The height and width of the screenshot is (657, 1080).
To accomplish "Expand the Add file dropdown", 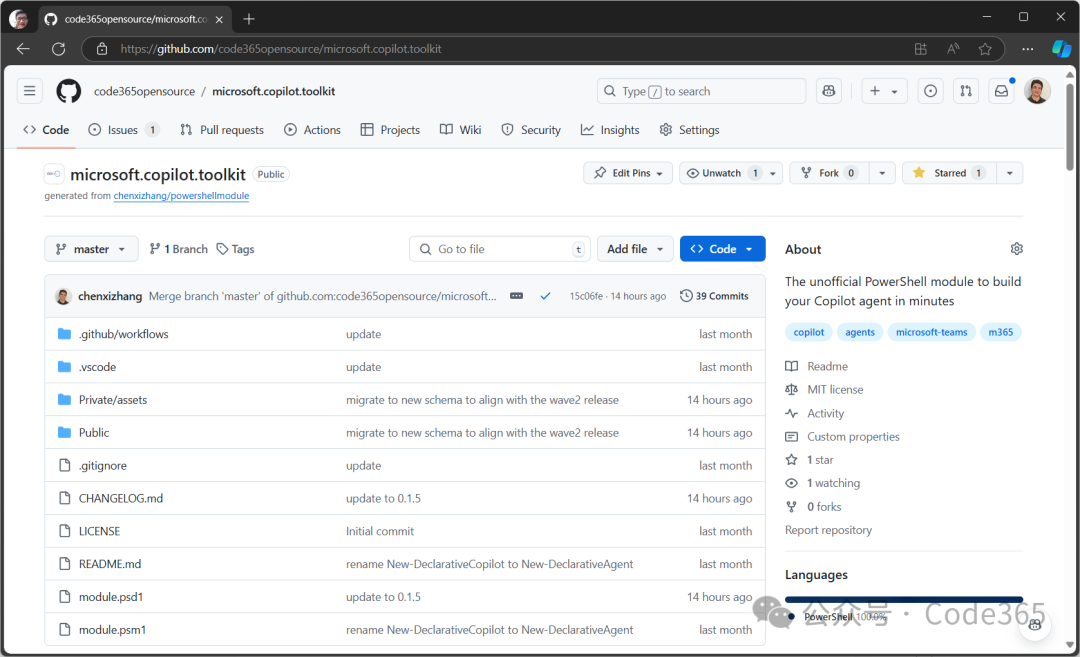I will [x=635, y=249].
